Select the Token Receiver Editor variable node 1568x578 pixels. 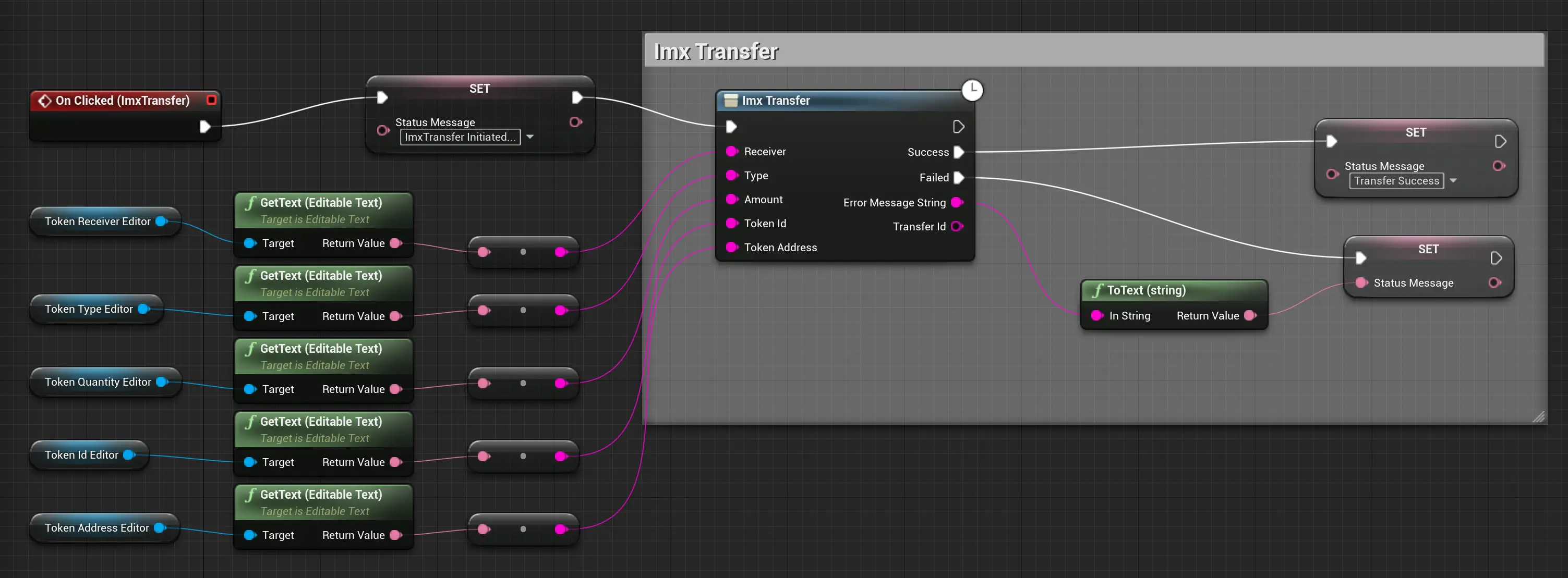pyautogui.click(x=98, y=222)
